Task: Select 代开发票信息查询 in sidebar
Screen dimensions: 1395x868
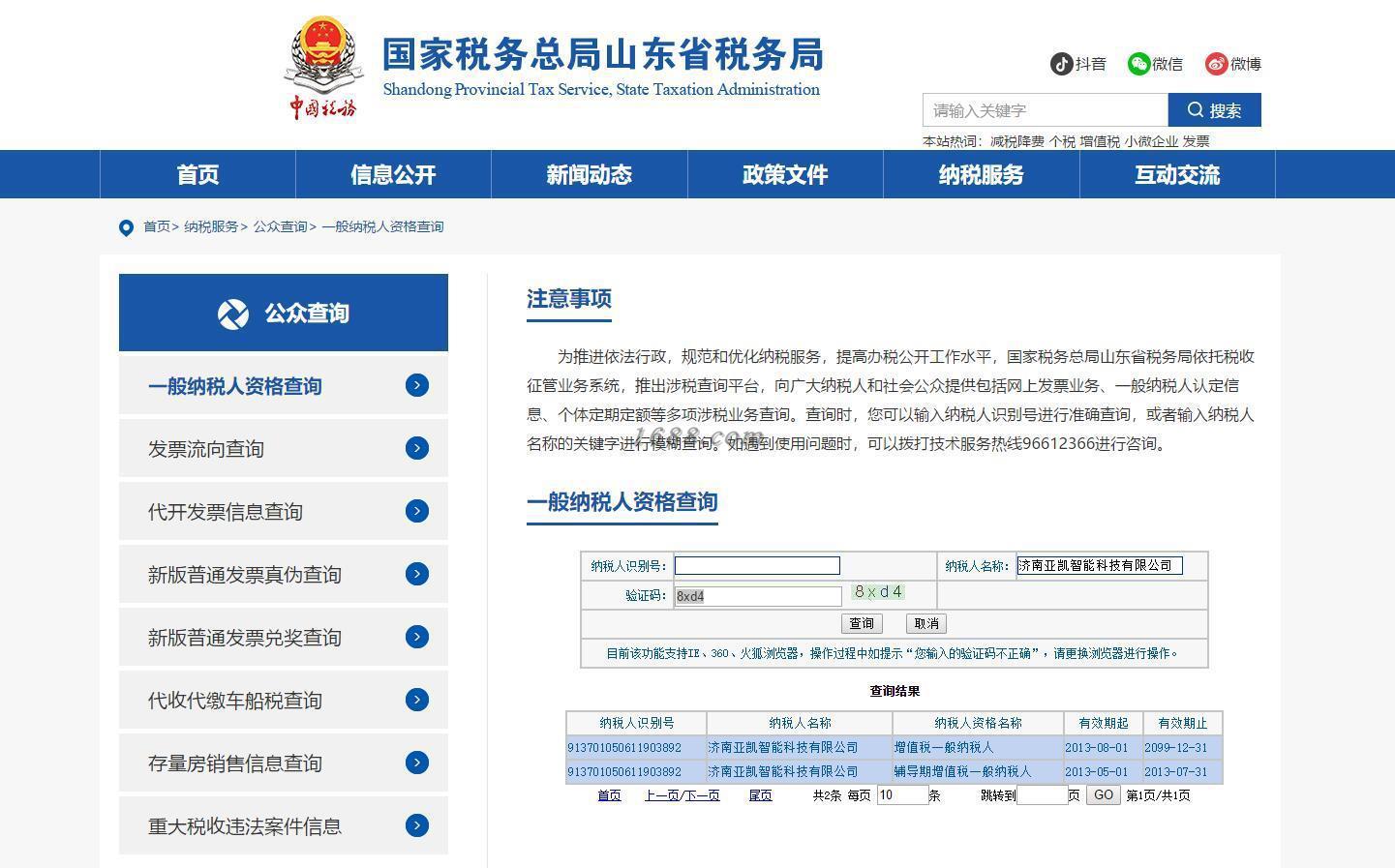Action: pyautogui.click(x=284, y=511)
